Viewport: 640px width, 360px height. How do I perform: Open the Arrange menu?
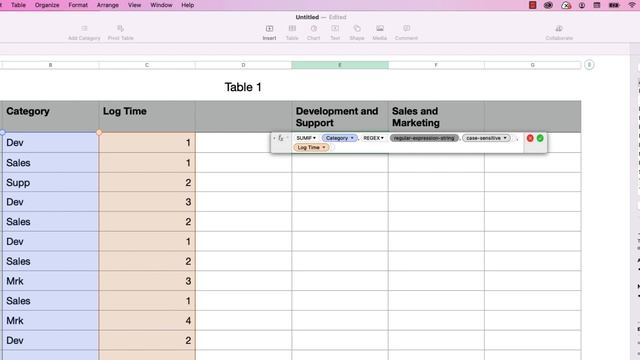pyautogui.click(x=107, y=5)
